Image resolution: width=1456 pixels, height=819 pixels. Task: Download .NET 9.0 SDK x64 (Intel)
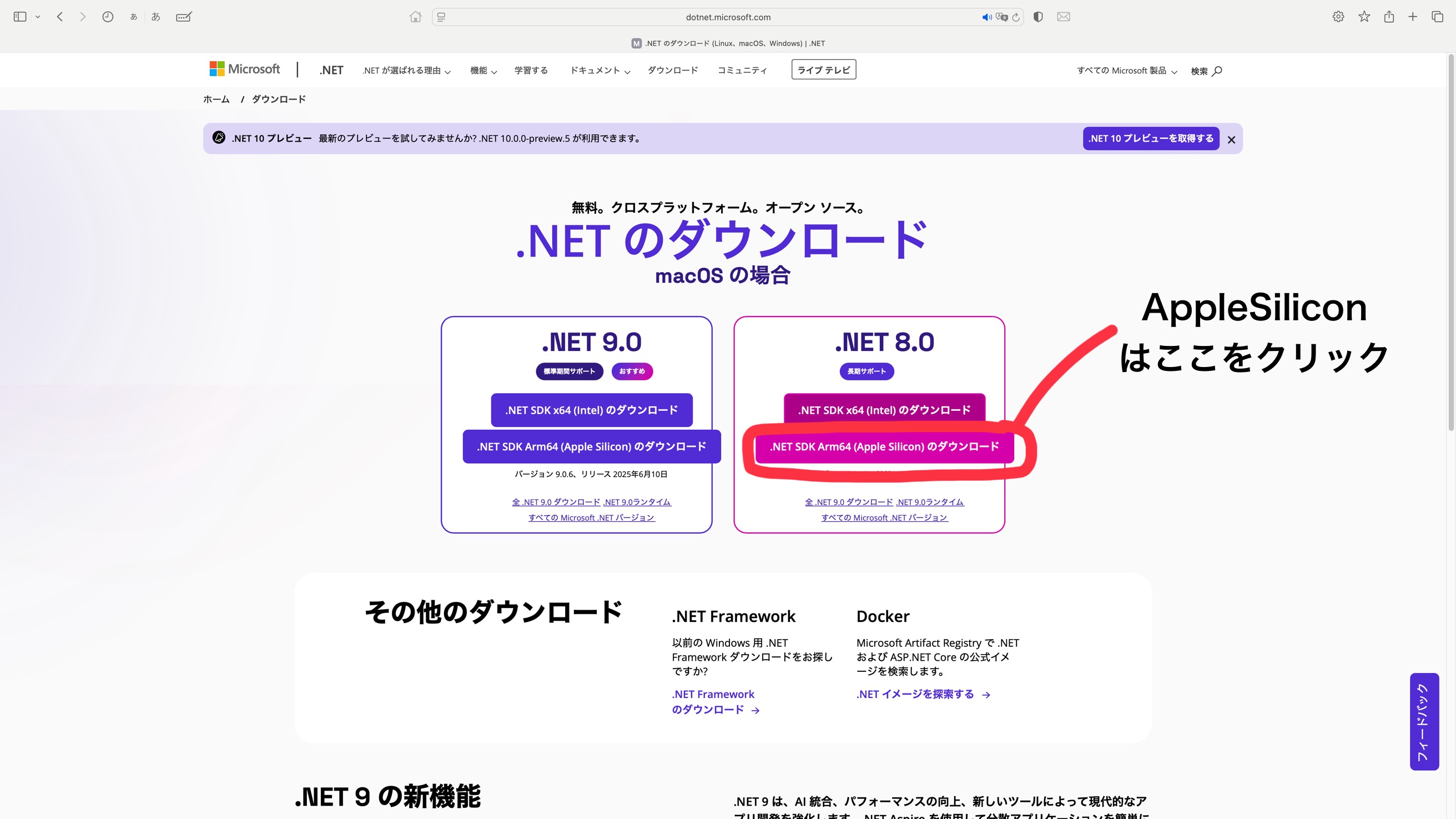(x=591, y=410)
